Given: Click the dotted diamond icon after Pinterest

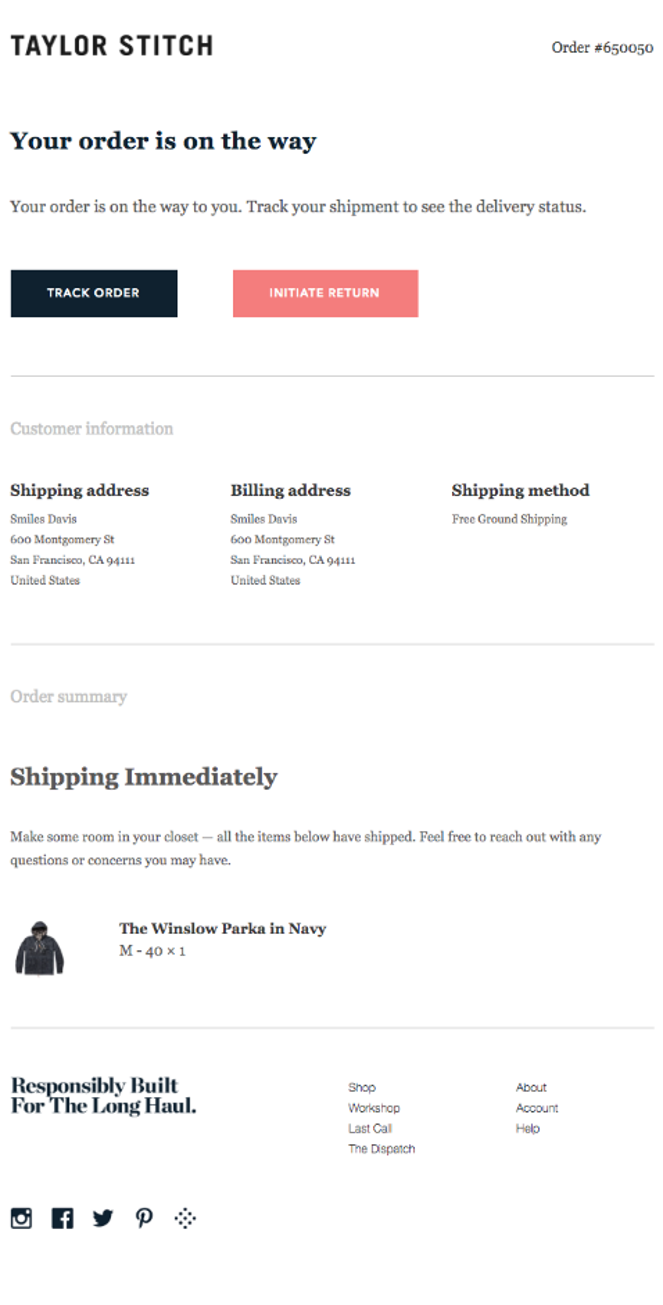Looking at the screenshot, I should [x=185, y=1218].
